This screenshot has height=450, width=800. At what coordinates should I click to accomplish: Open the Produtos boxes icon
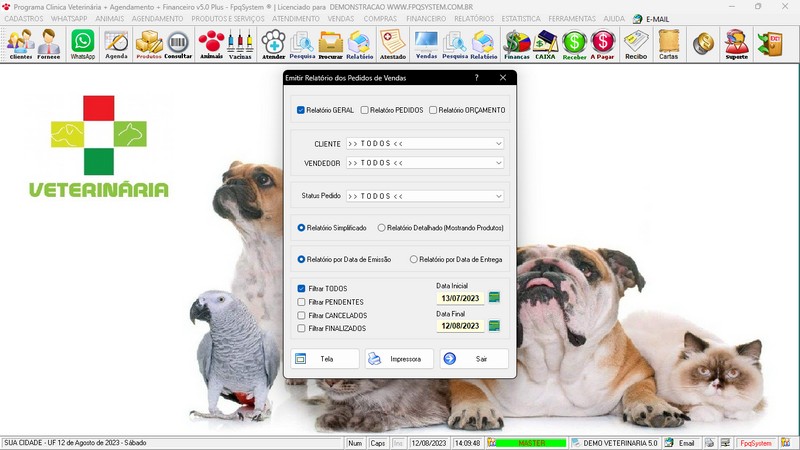[x=149, y=44]
